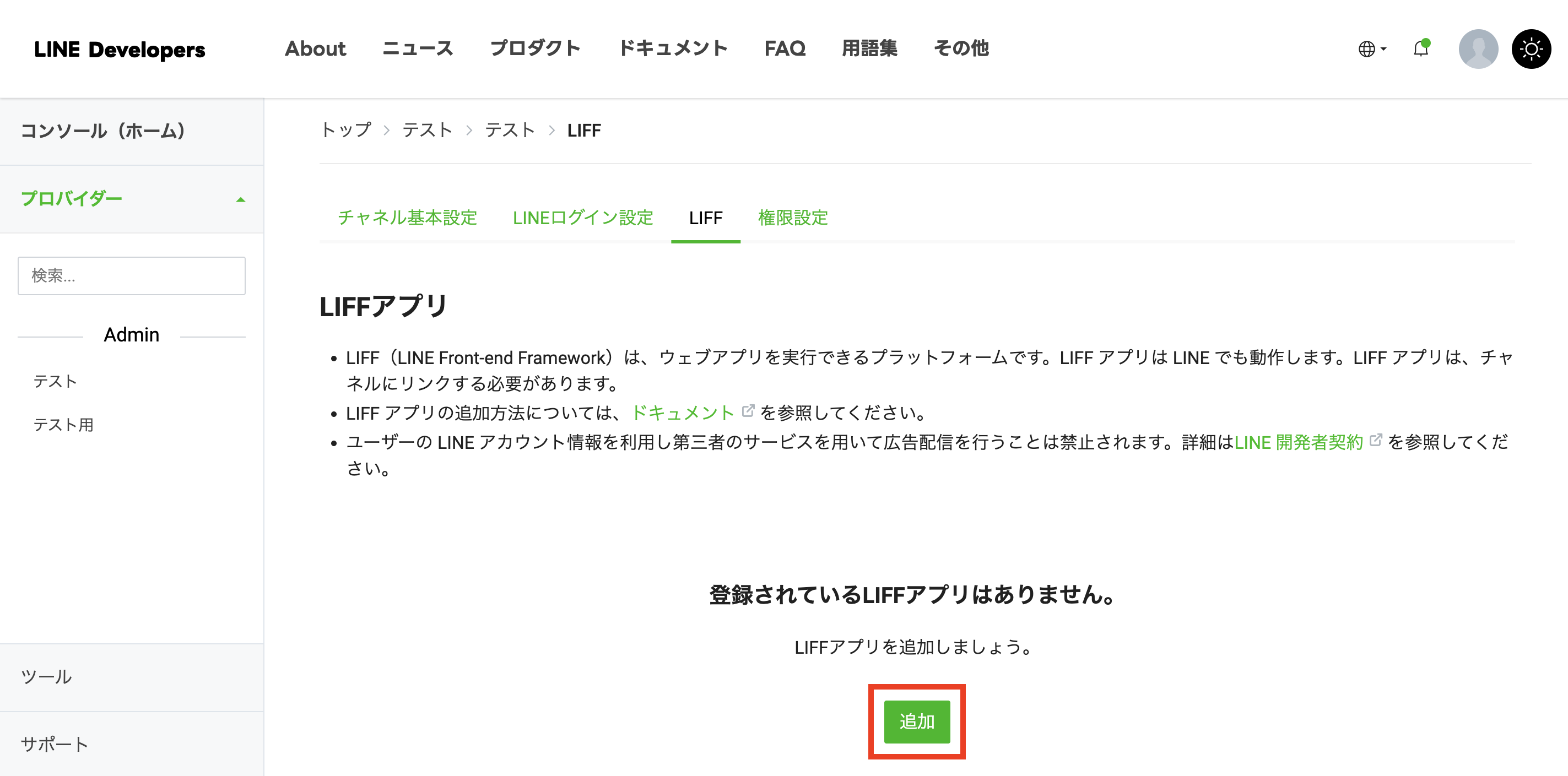This screenshot has width=1568, height=776.
Task: Click 登録されているLIFFアプリはありません text
Action: 912,595
